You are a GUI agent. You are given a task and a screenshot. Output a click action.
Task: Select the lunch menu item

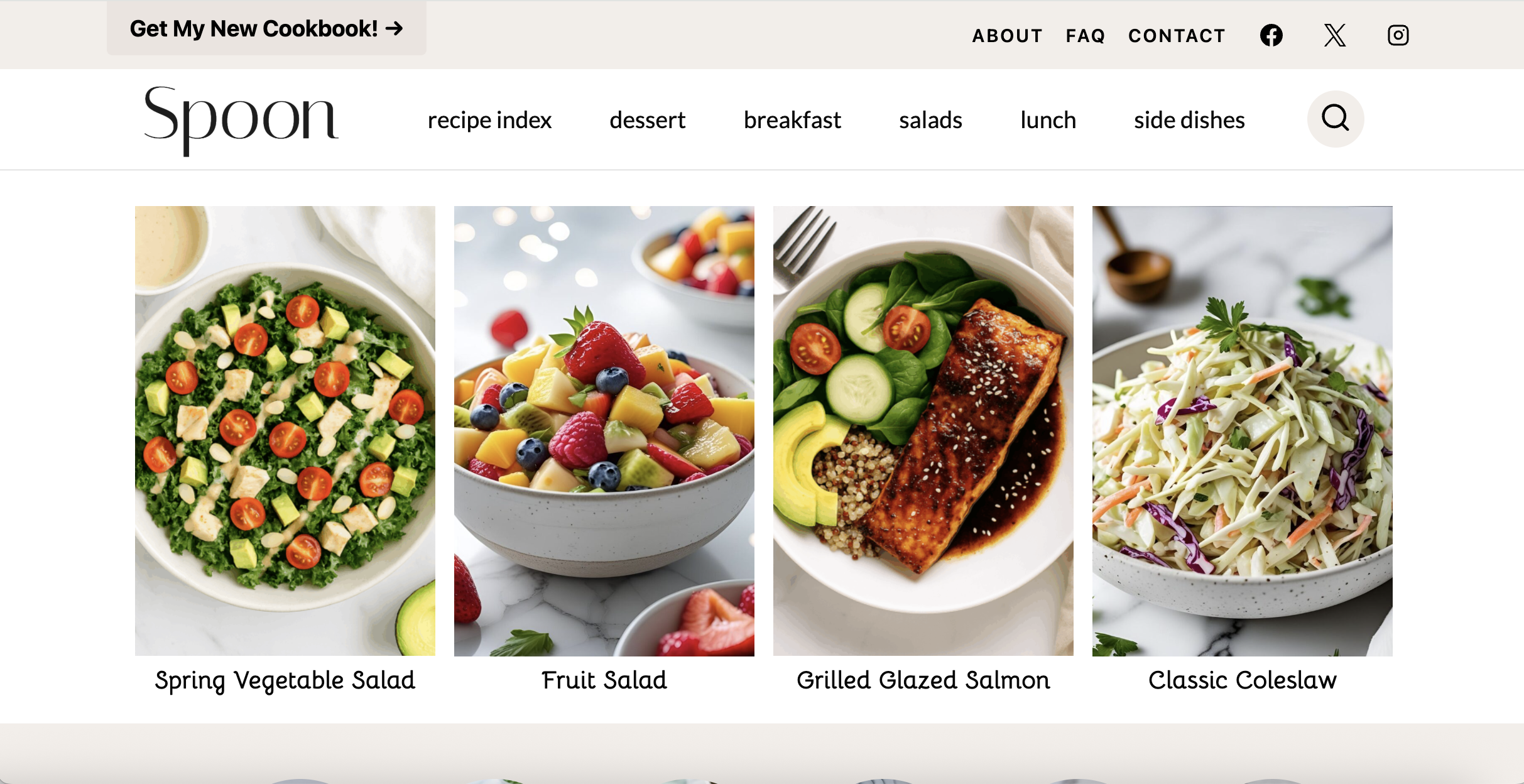pos(1048,120)
